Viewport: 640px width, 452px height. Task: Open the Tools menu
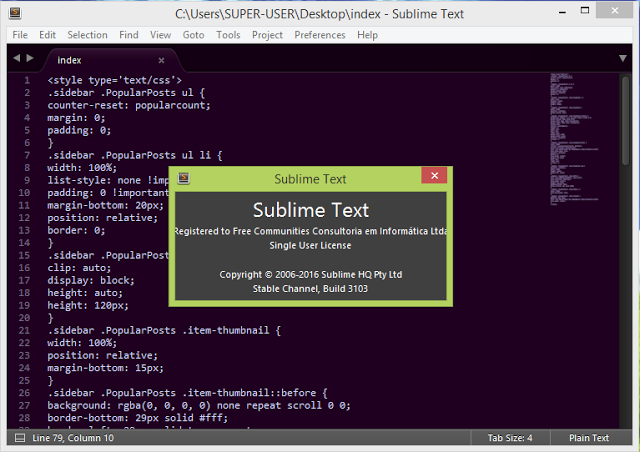[228, 35]
